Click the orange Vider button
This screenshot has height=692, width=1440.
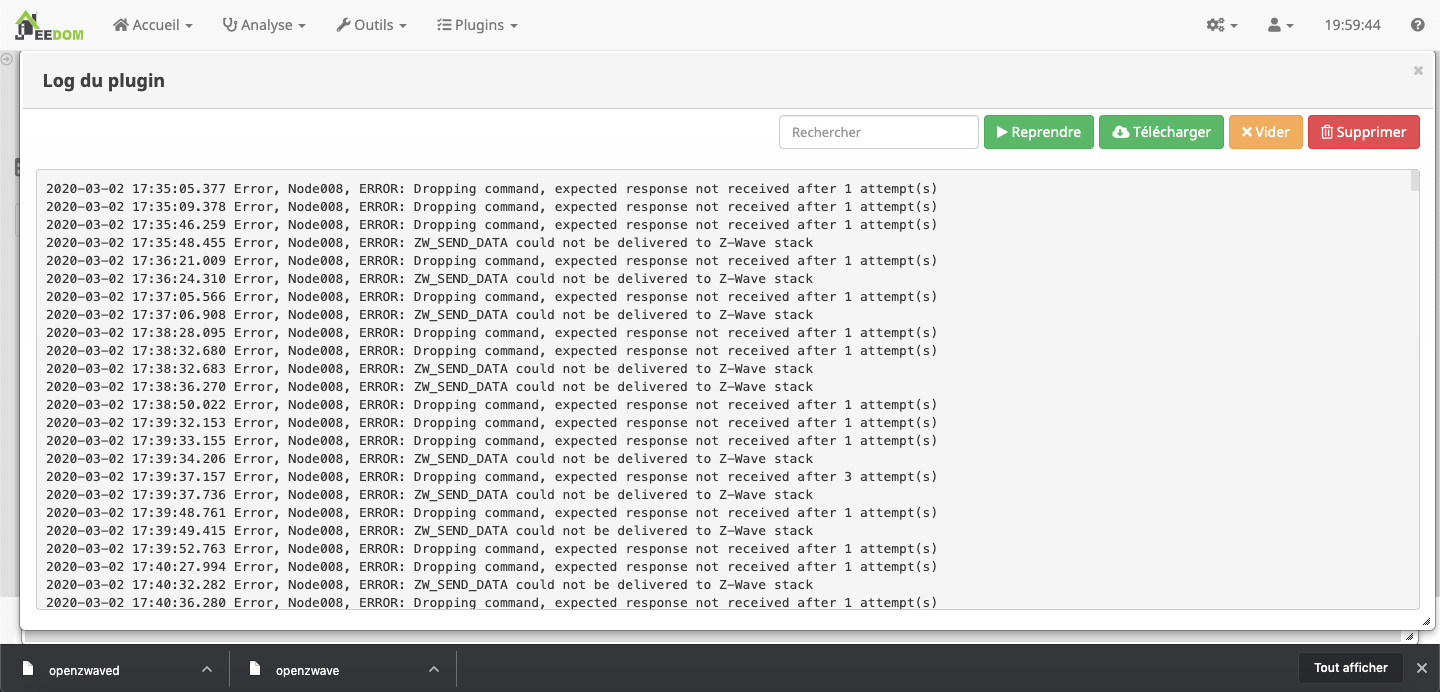click(x=1265, y=132)
